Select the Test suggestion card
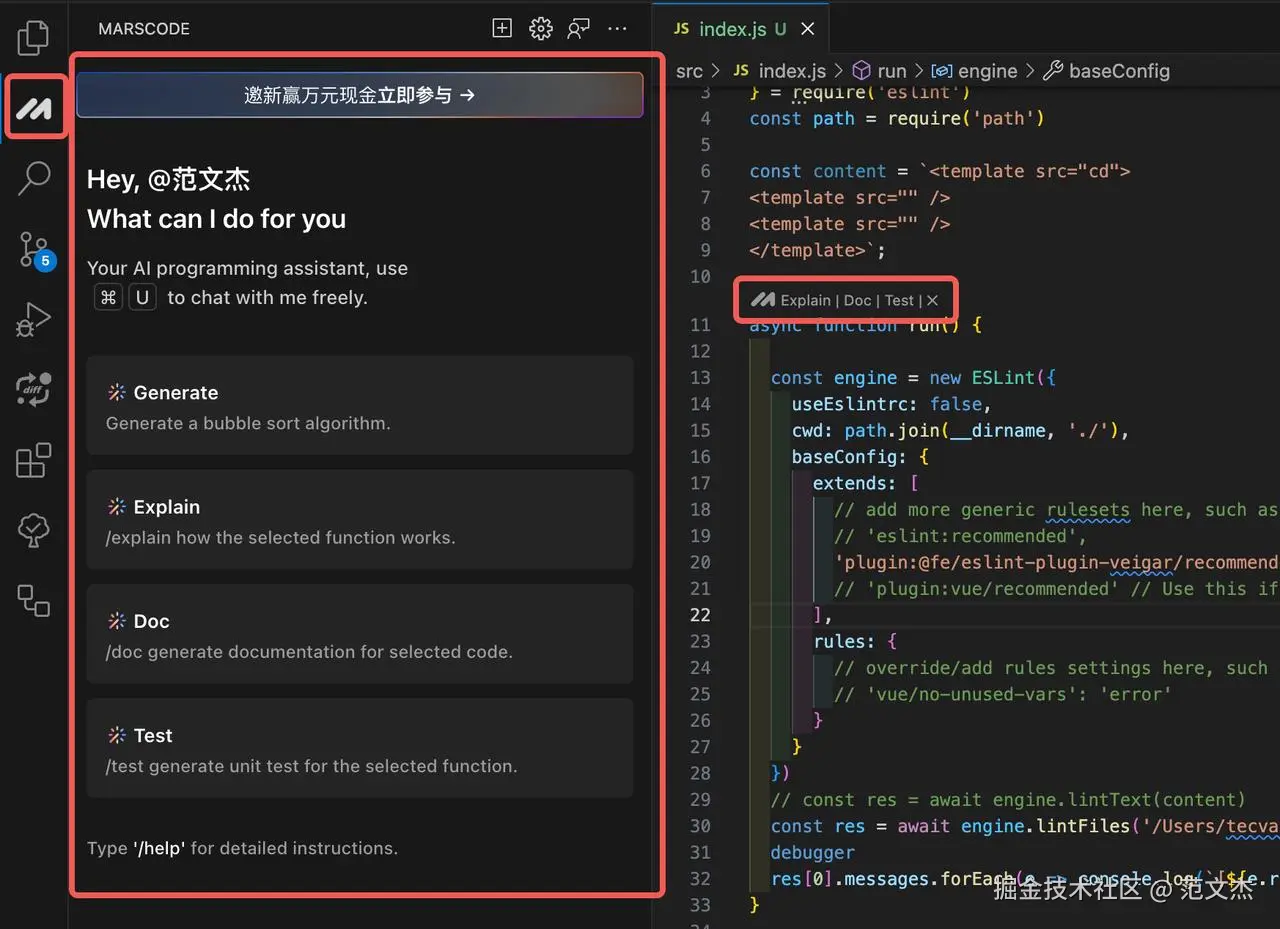Viewport: 1280px width, 929px height. pos(360,747)
